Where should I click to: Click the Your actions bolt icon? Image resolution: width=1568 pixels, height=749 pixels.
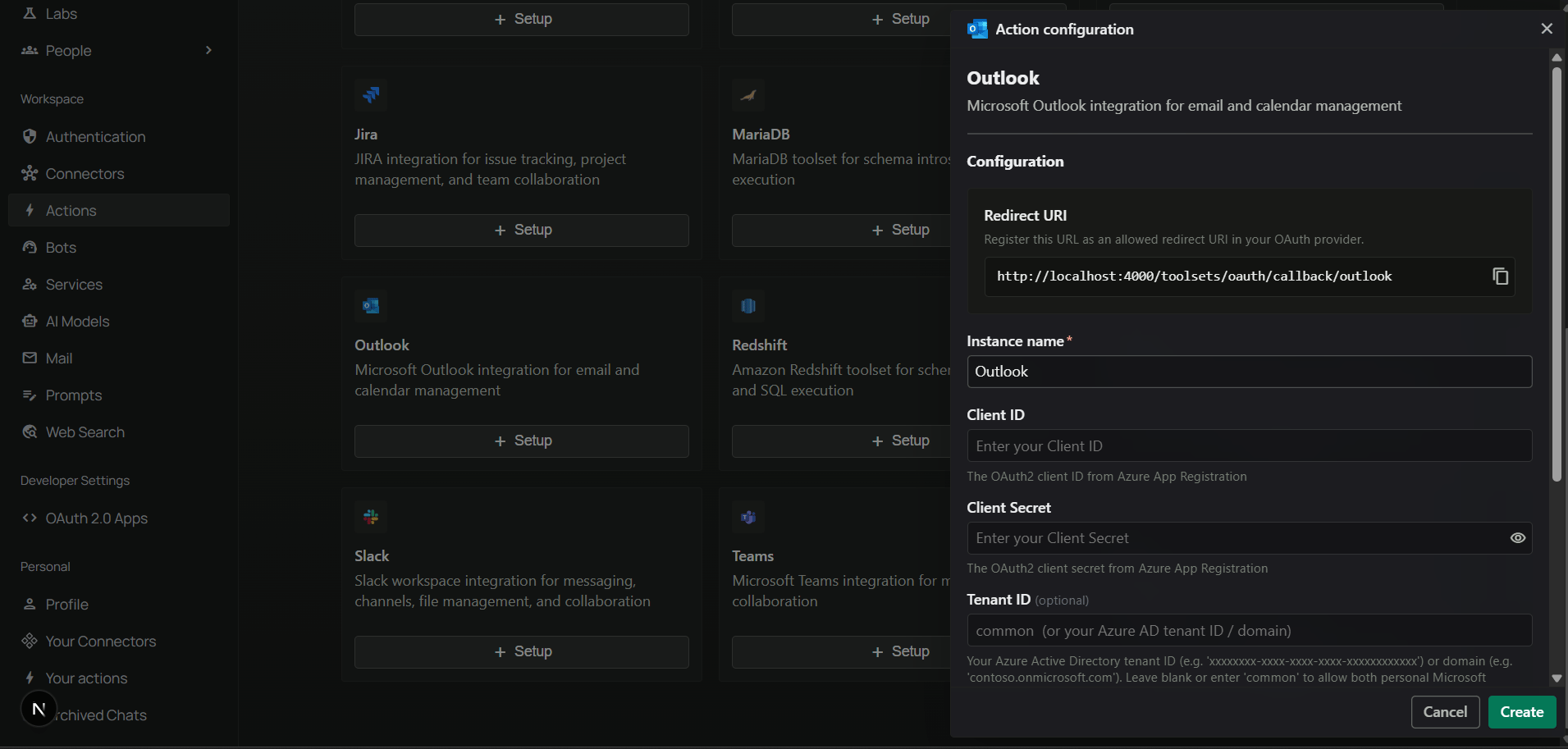tap(30, 678)
